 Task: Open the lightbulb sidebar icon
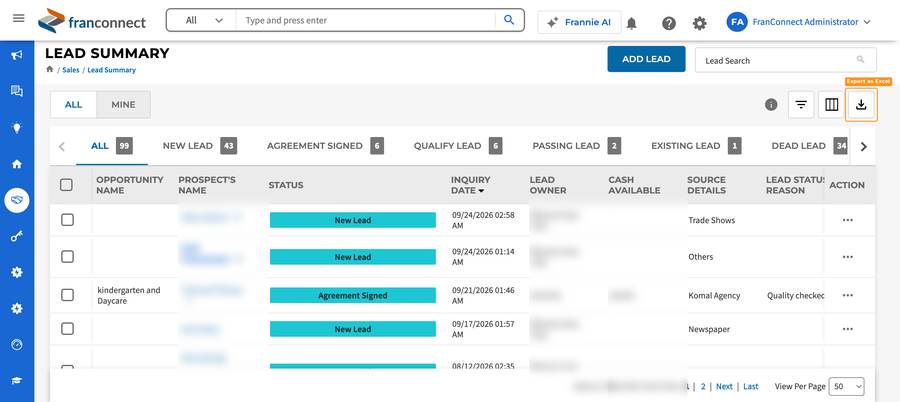pyautogui.click(x=17, y=127)
